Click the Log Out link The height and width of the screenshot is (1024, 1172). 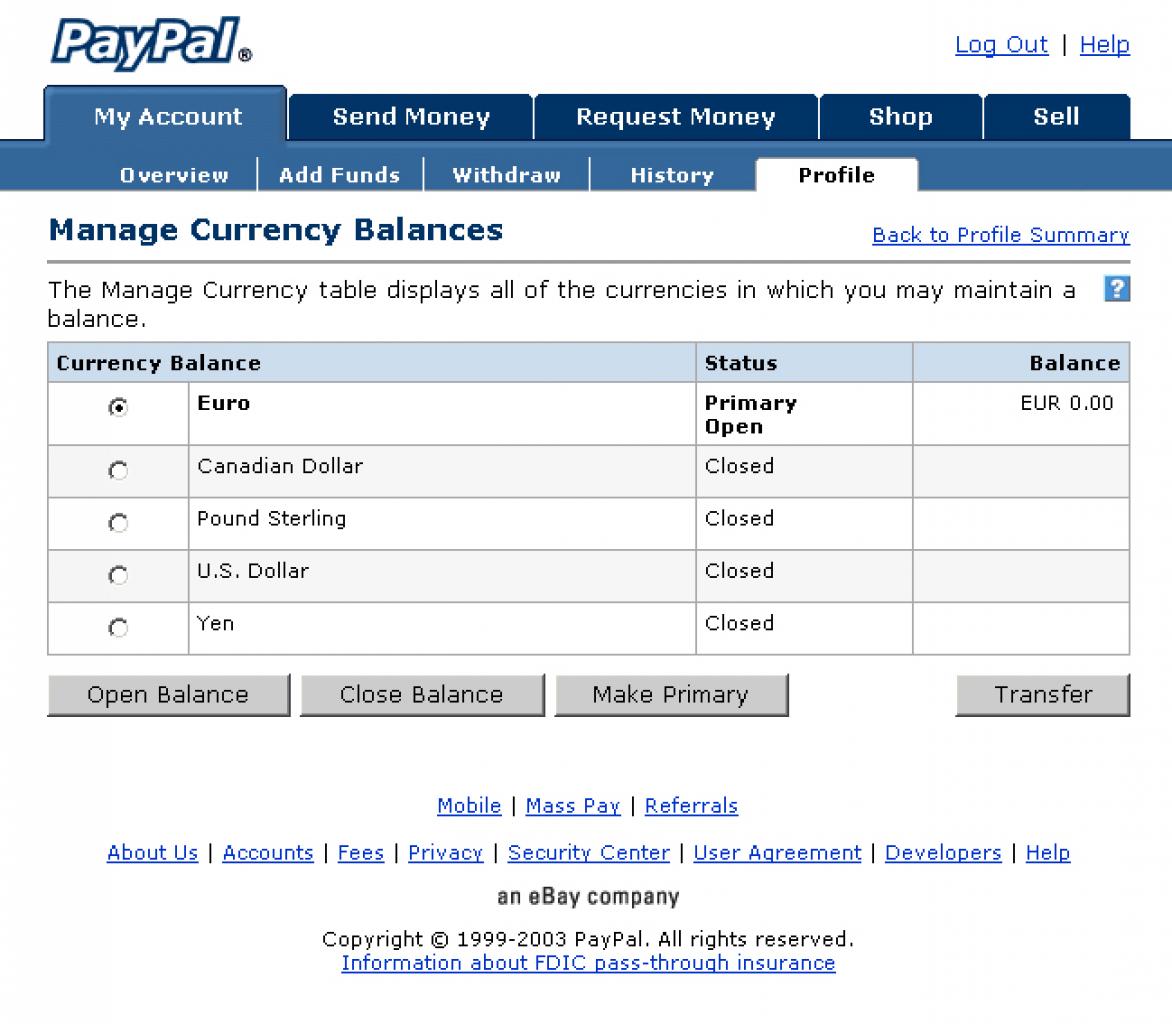[x=1002, y=45]
